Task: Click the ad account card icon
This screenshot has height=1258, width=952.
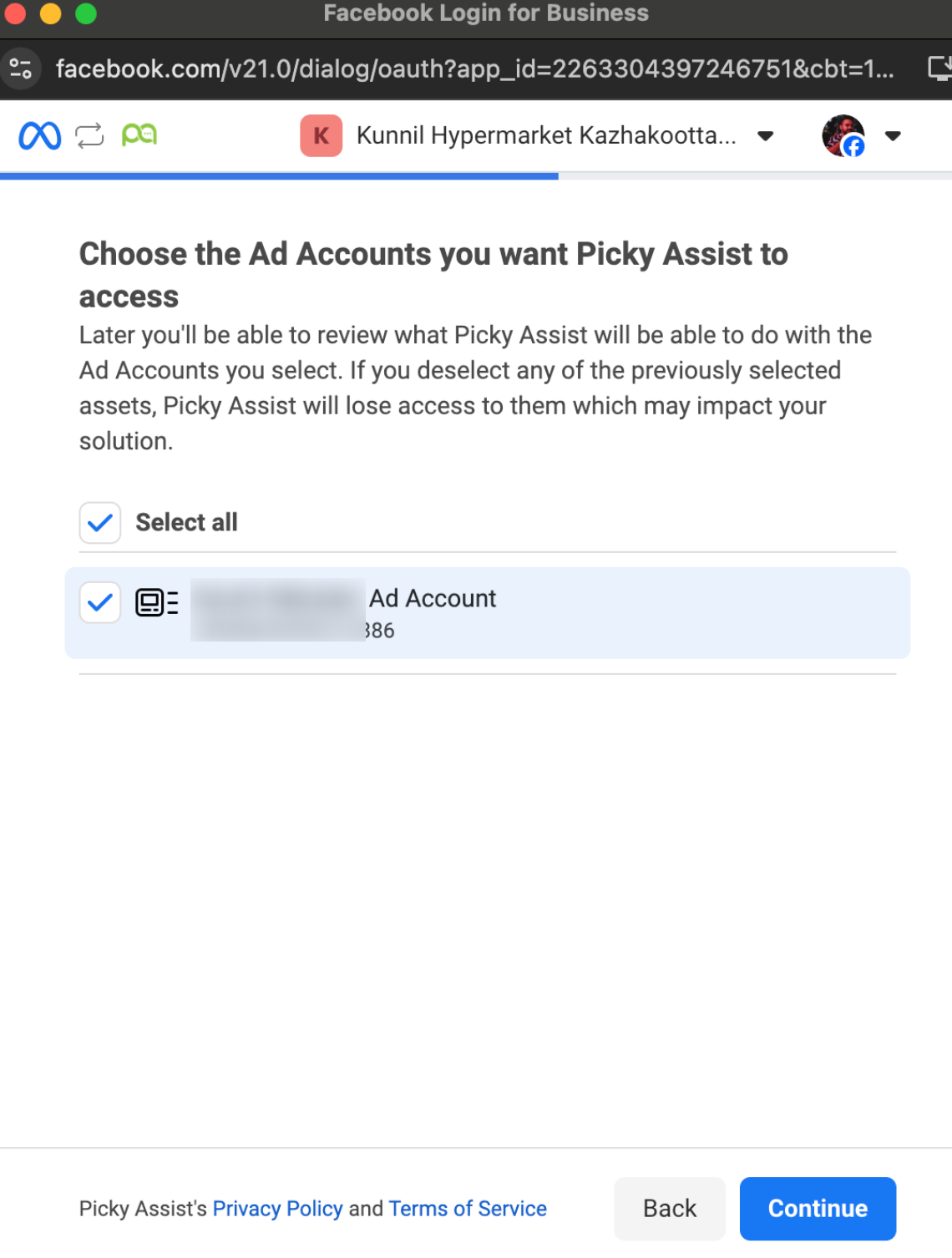Action: pos(156,602)
